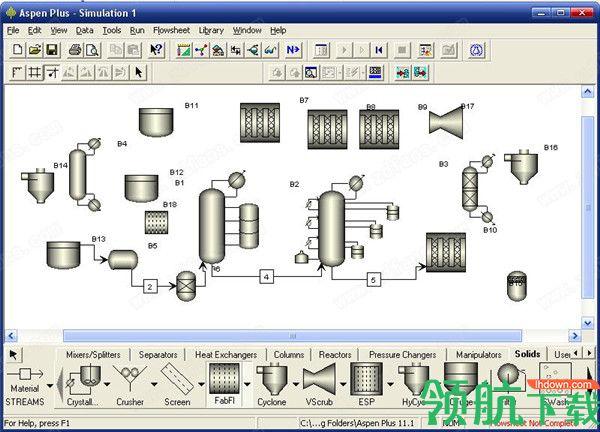Select the B18 fabric filter block
Viewport: 600px width, 432px height.
point(157,222)
